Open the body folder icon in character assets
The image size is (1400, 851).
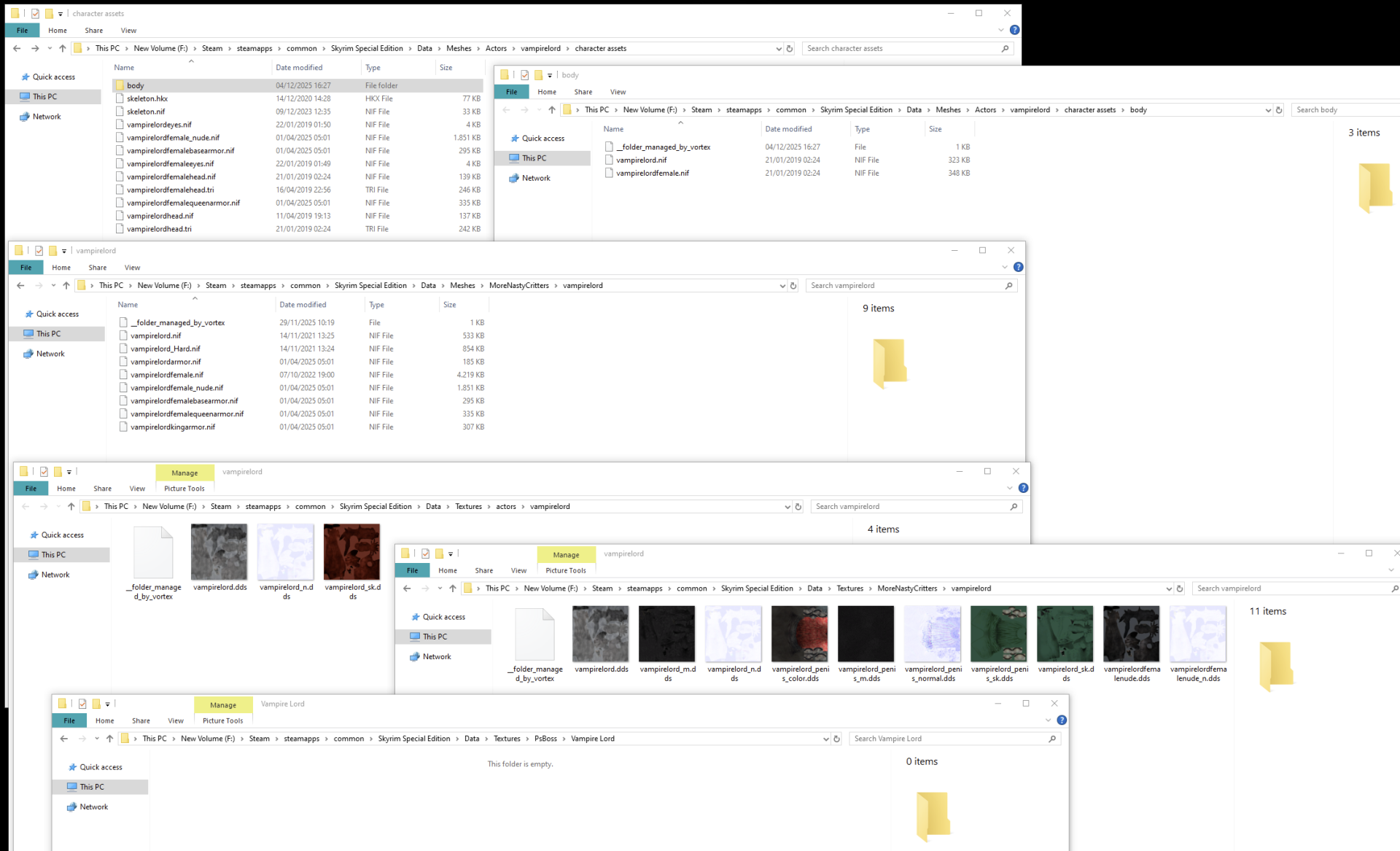(120, 85)
